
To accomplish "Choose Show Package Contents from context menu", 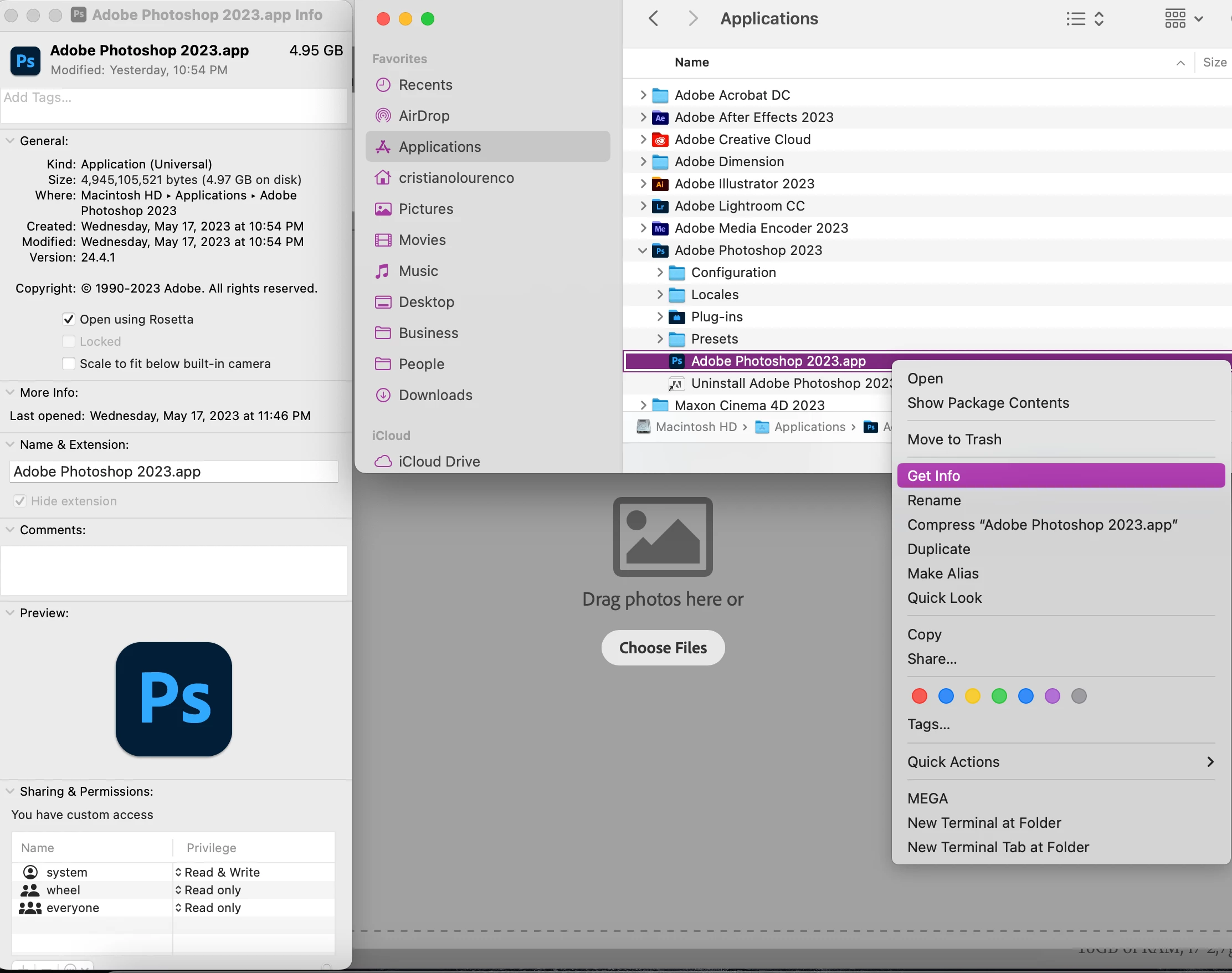I will click(988, 403).
